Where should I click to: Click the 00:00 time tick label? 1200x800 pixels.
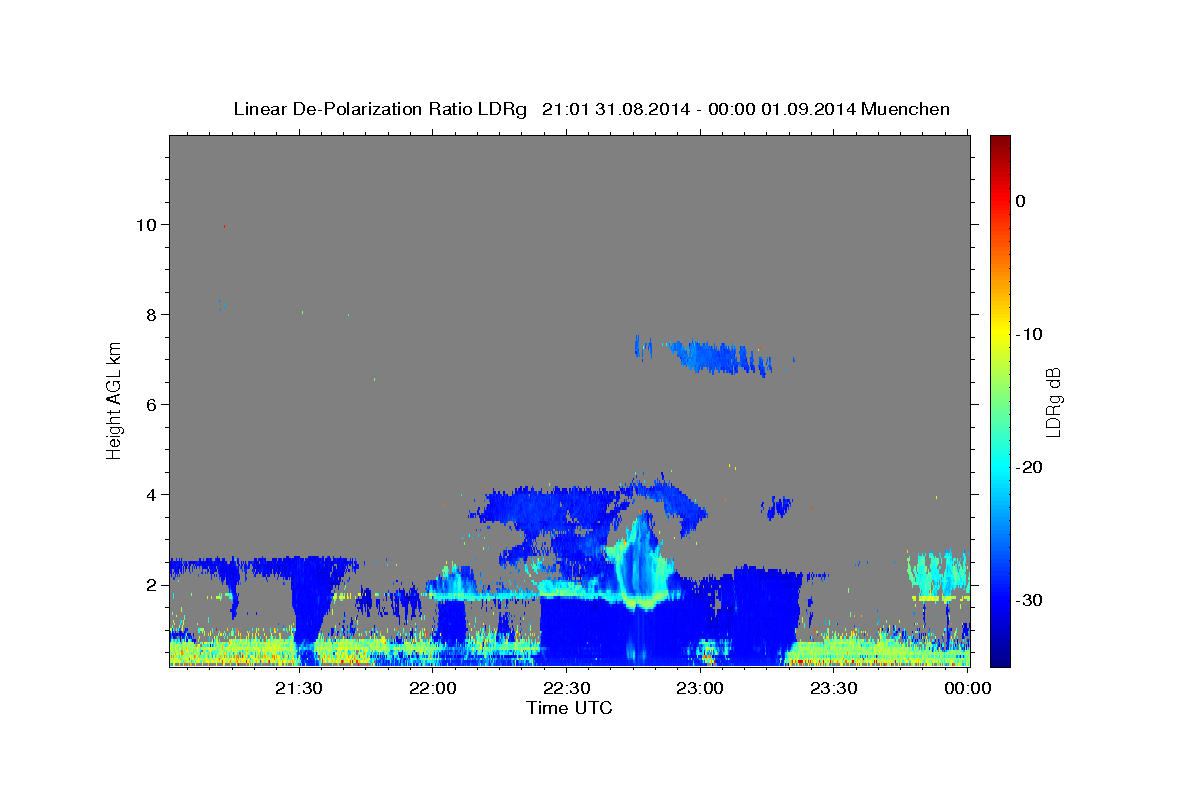967,687
